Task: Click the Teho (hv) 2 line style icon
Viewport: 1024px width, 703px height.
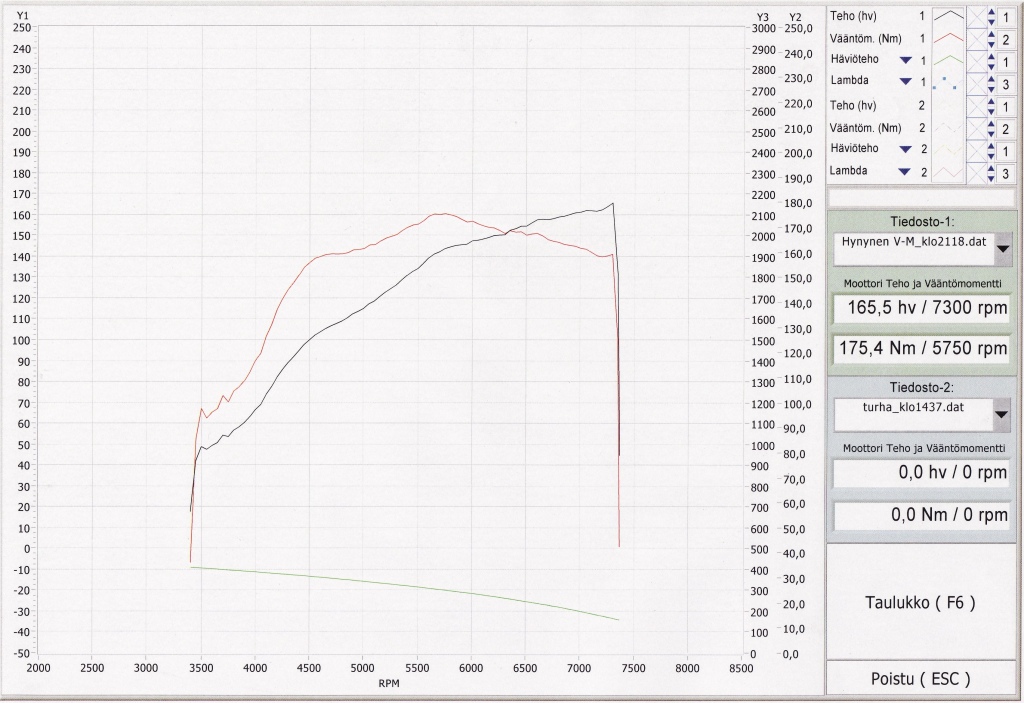Action: point(948,105)
